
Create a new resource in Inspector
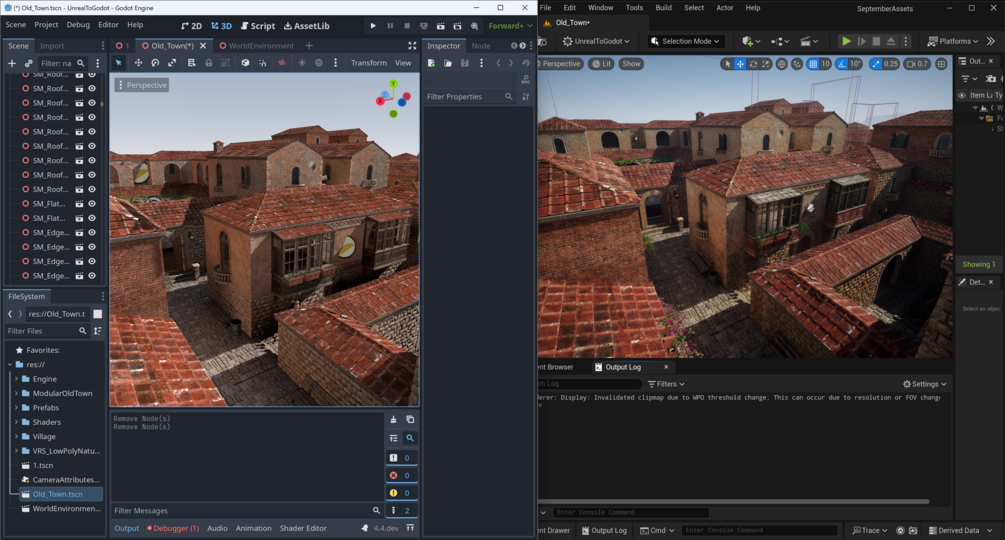click(x=431, y=63)
